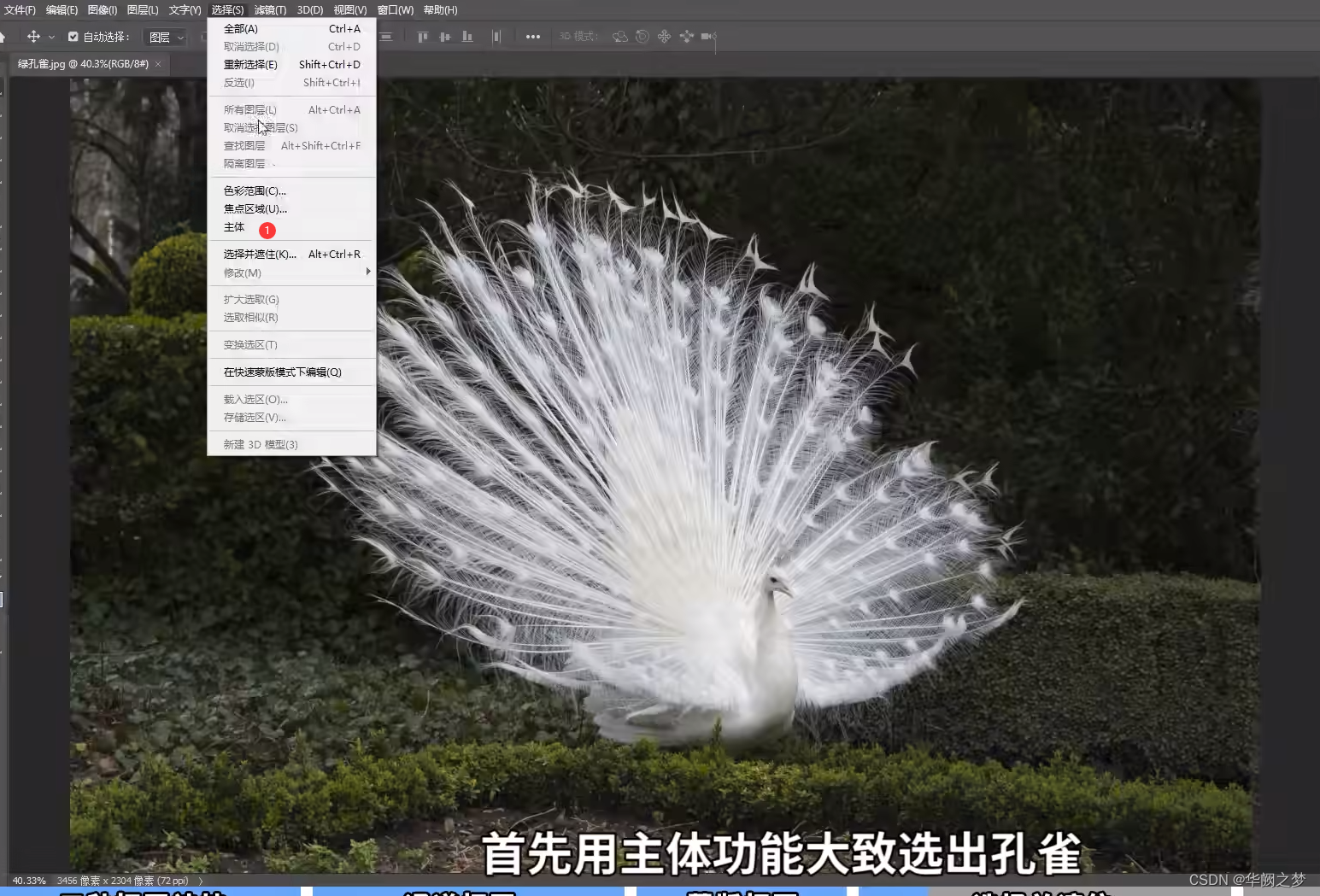Open the 3D(D) menu
Screen dimensions: 1320x896
coord(310,10)
